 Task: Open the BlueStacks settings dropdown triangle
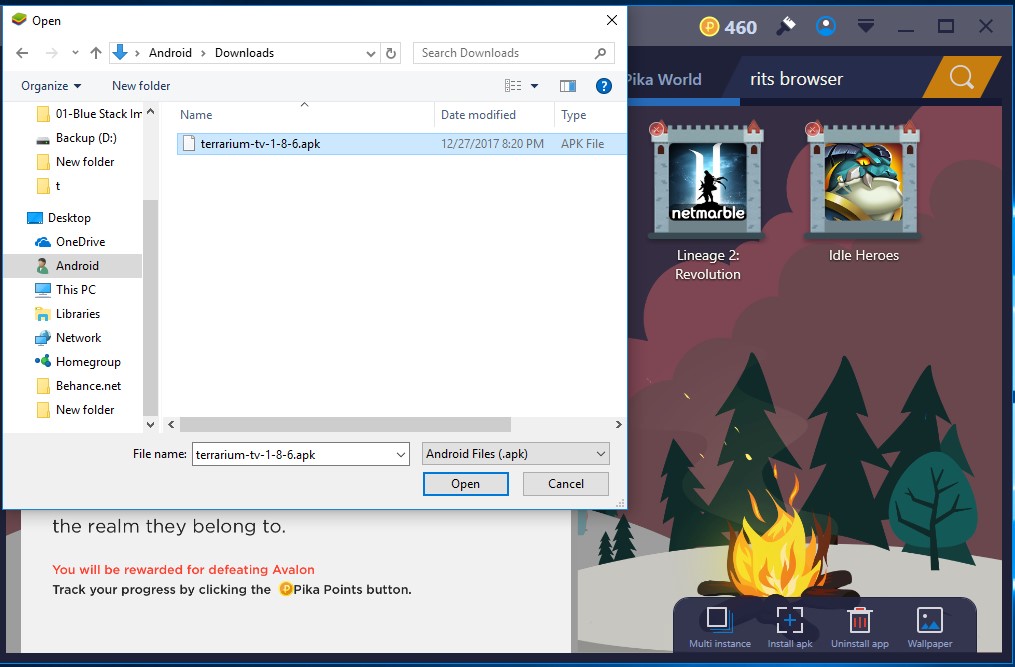tap(865, 27)
